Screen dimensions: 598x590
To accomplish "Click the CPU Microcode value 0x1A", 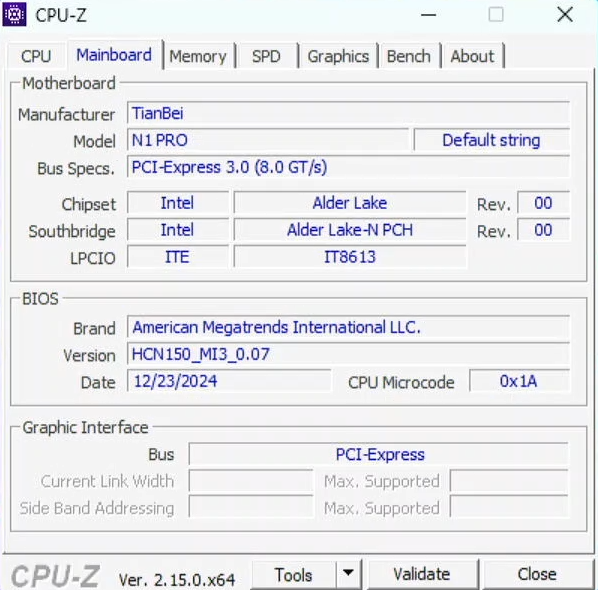I will 519,381.
